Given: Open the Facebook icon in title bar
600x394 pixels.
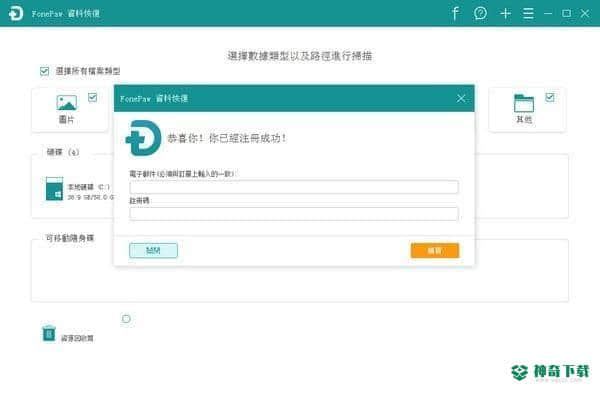Looking at the screenshot, I should point(455,13).
